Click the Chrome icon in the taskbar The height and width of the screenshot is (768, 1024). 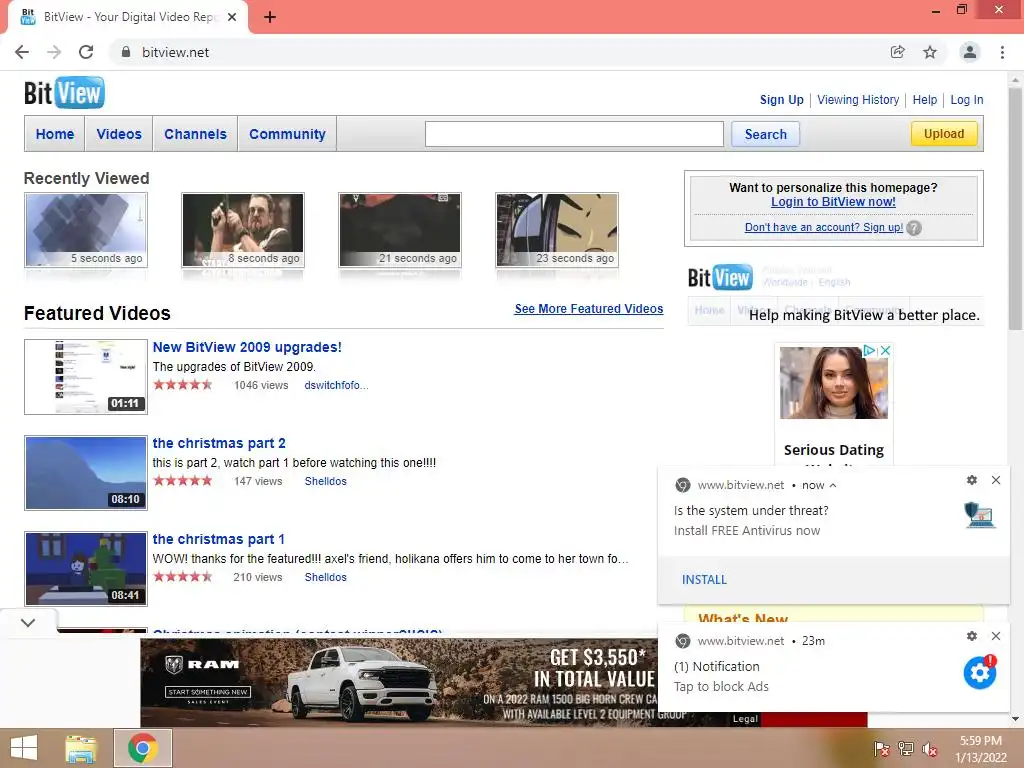[143, 748]
